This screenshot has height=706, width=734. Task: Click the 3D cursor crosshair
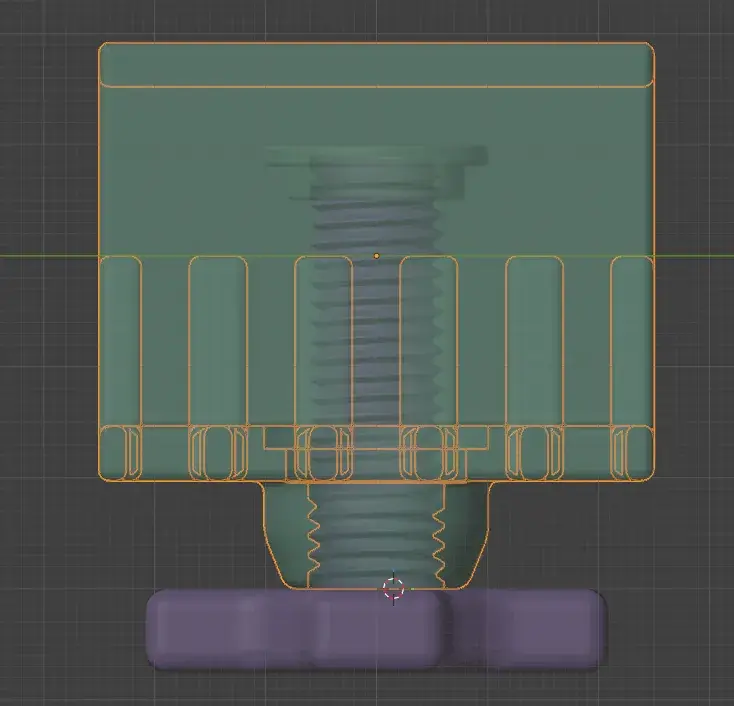(x=393, y=588)
